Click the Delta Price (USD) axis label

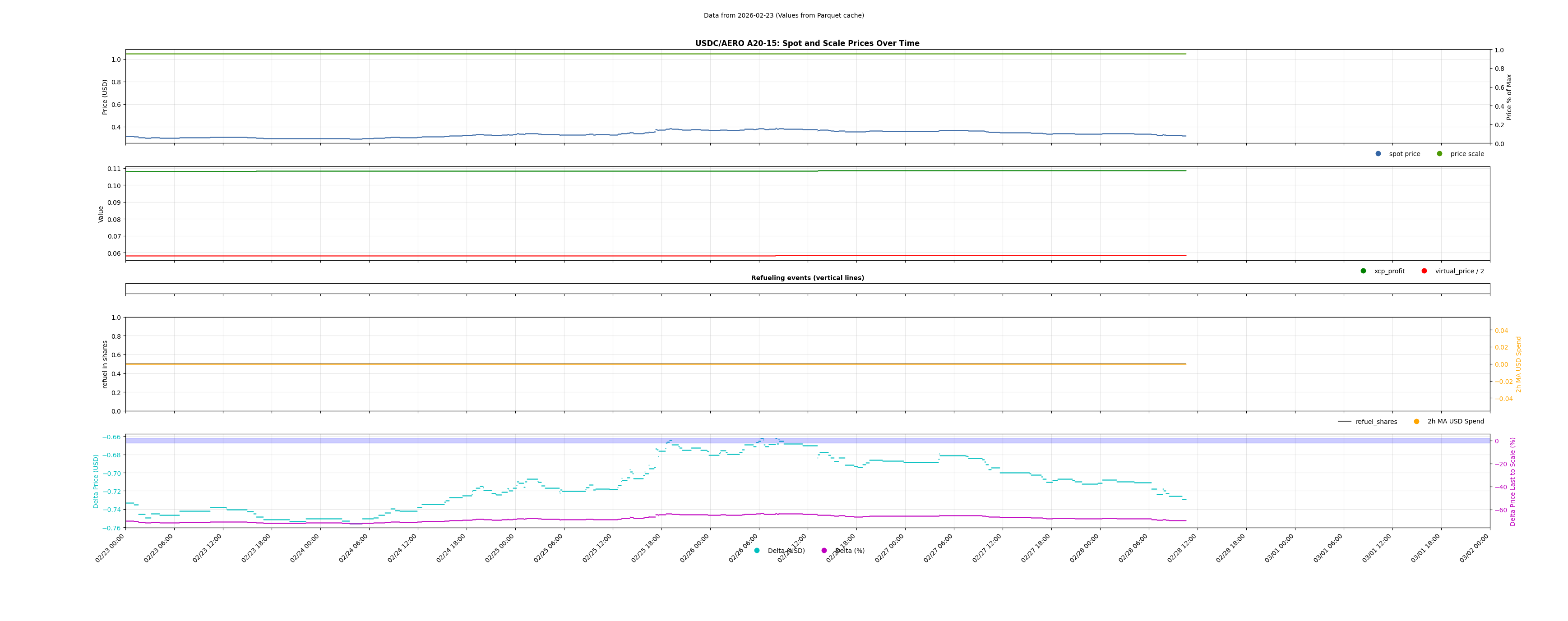[x=96, y=481]
